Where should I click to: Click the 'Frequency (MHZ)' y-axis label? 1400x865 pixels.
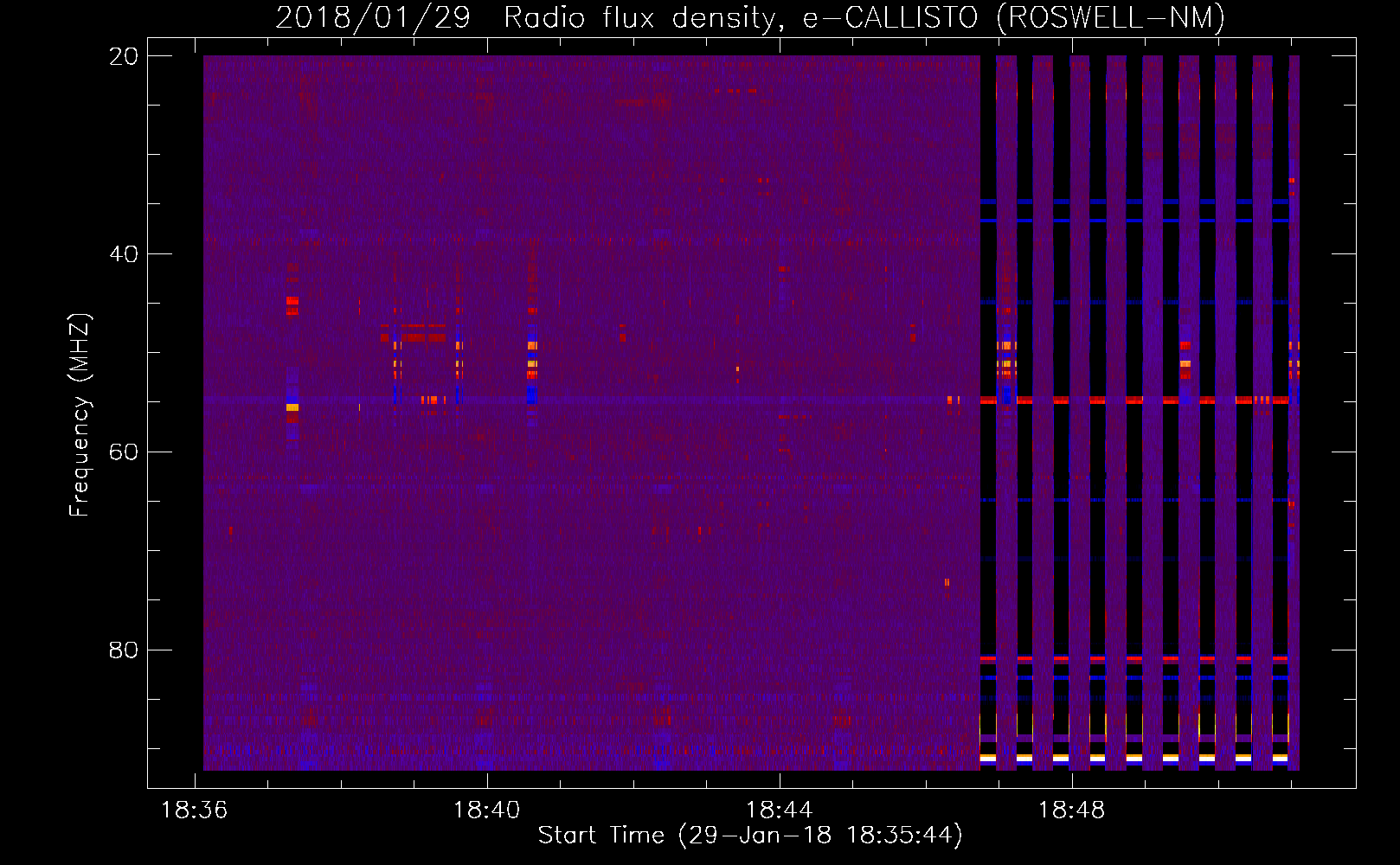[x=80, y=414]
